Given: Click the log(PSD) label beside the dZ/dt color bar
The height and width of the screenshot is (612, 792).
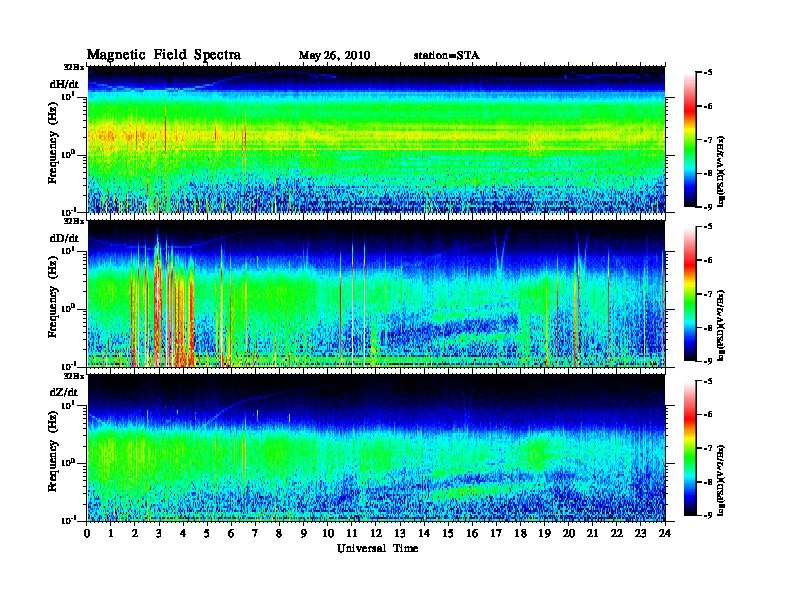Looking at the screenshot, I should [722, 480].
